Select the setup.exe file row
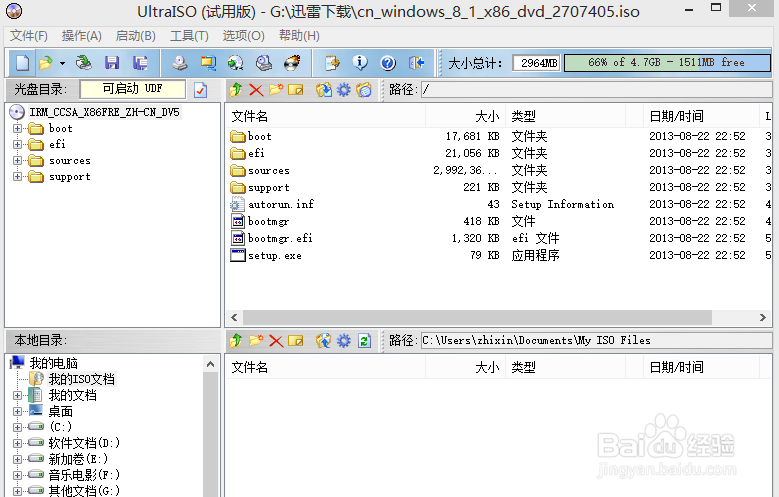 click(x=274, y=255)
